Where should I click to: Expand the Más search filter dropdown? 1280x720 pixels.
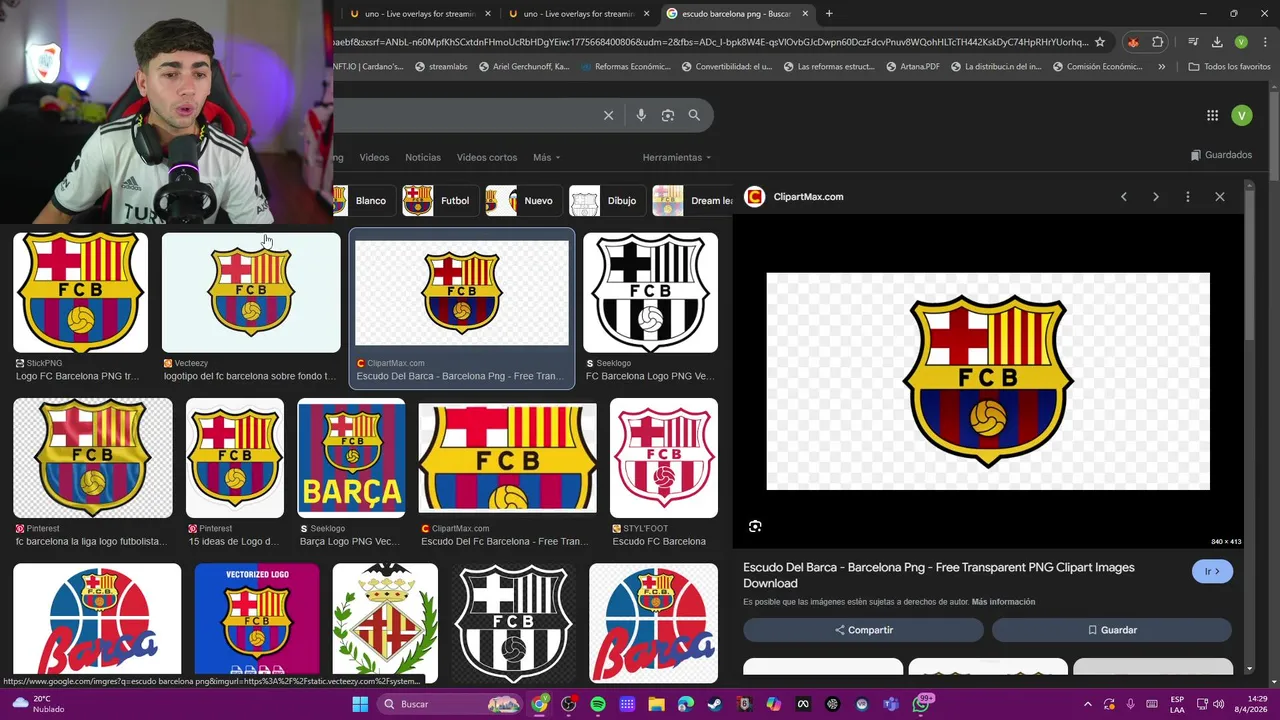pos(546,157)
